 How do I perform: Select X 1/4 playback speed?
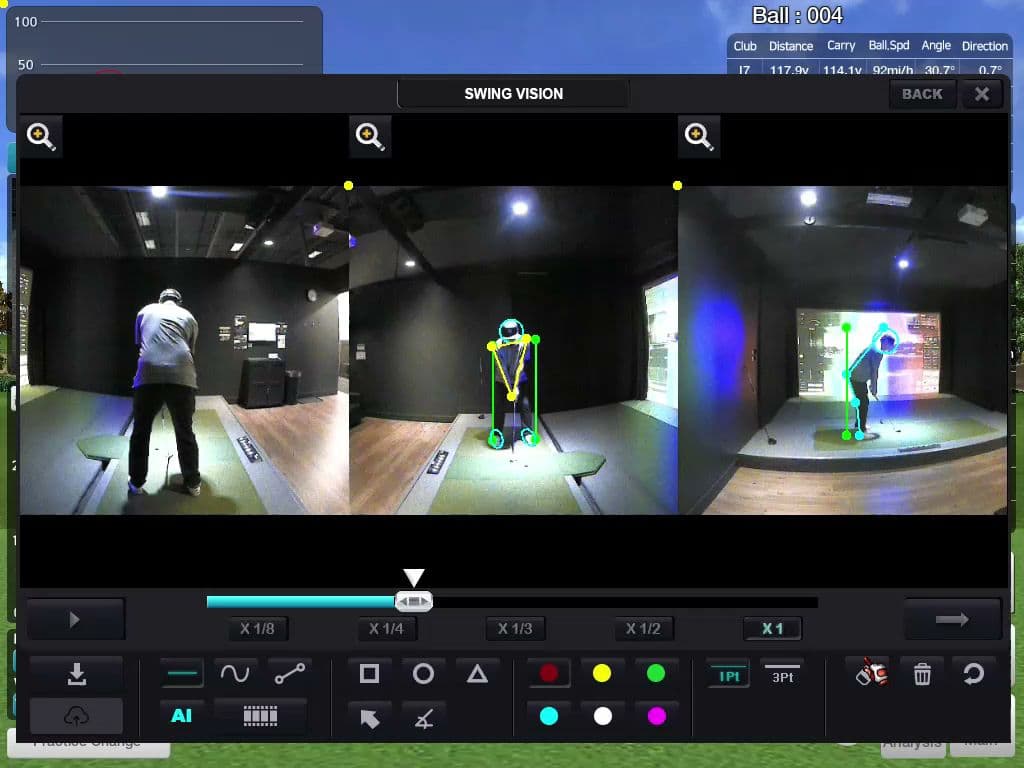pyautogui.click(x=388, y=629)
